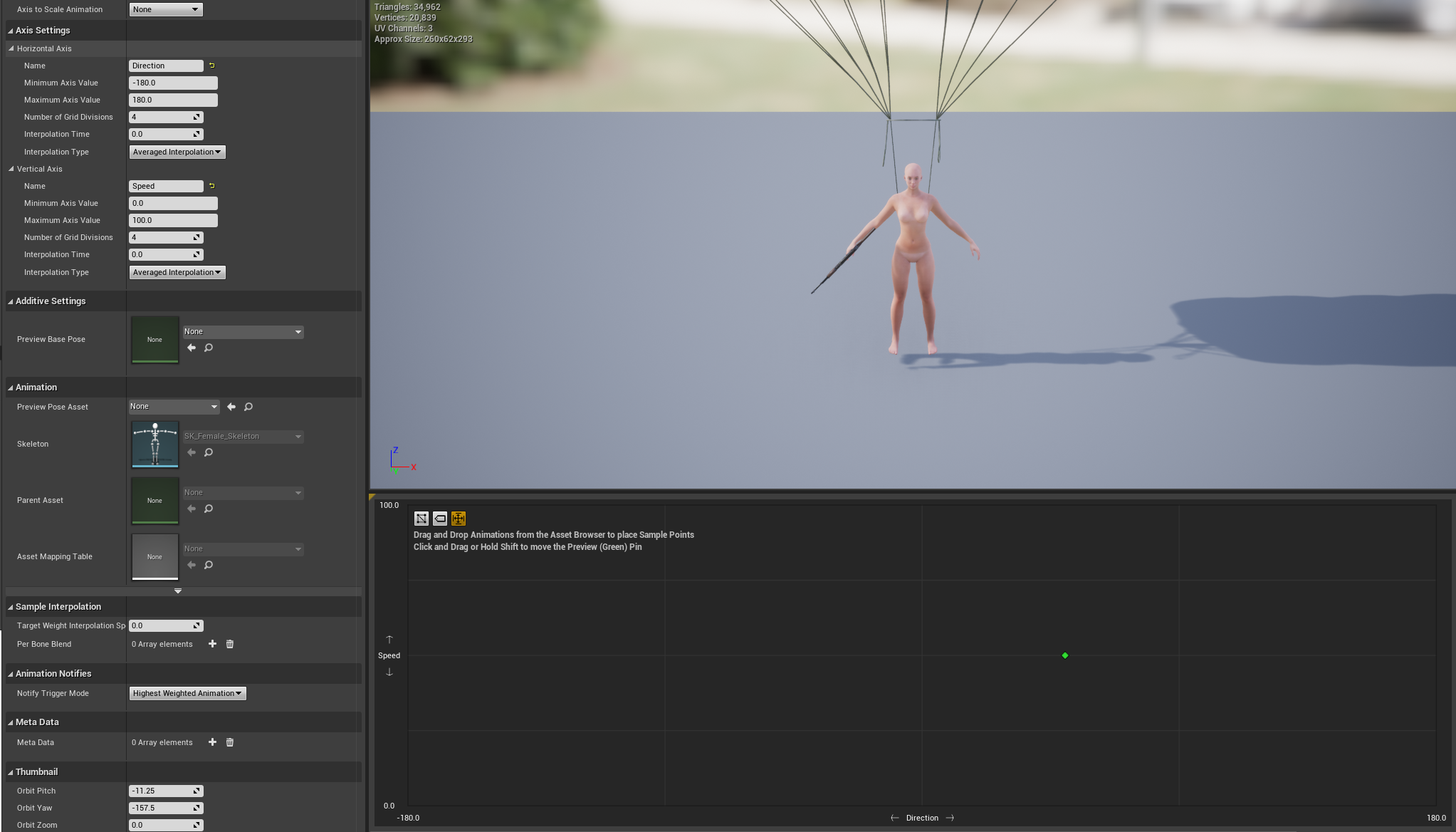
Task: Collapse the Additive Settings section
Action: point(11,301)
